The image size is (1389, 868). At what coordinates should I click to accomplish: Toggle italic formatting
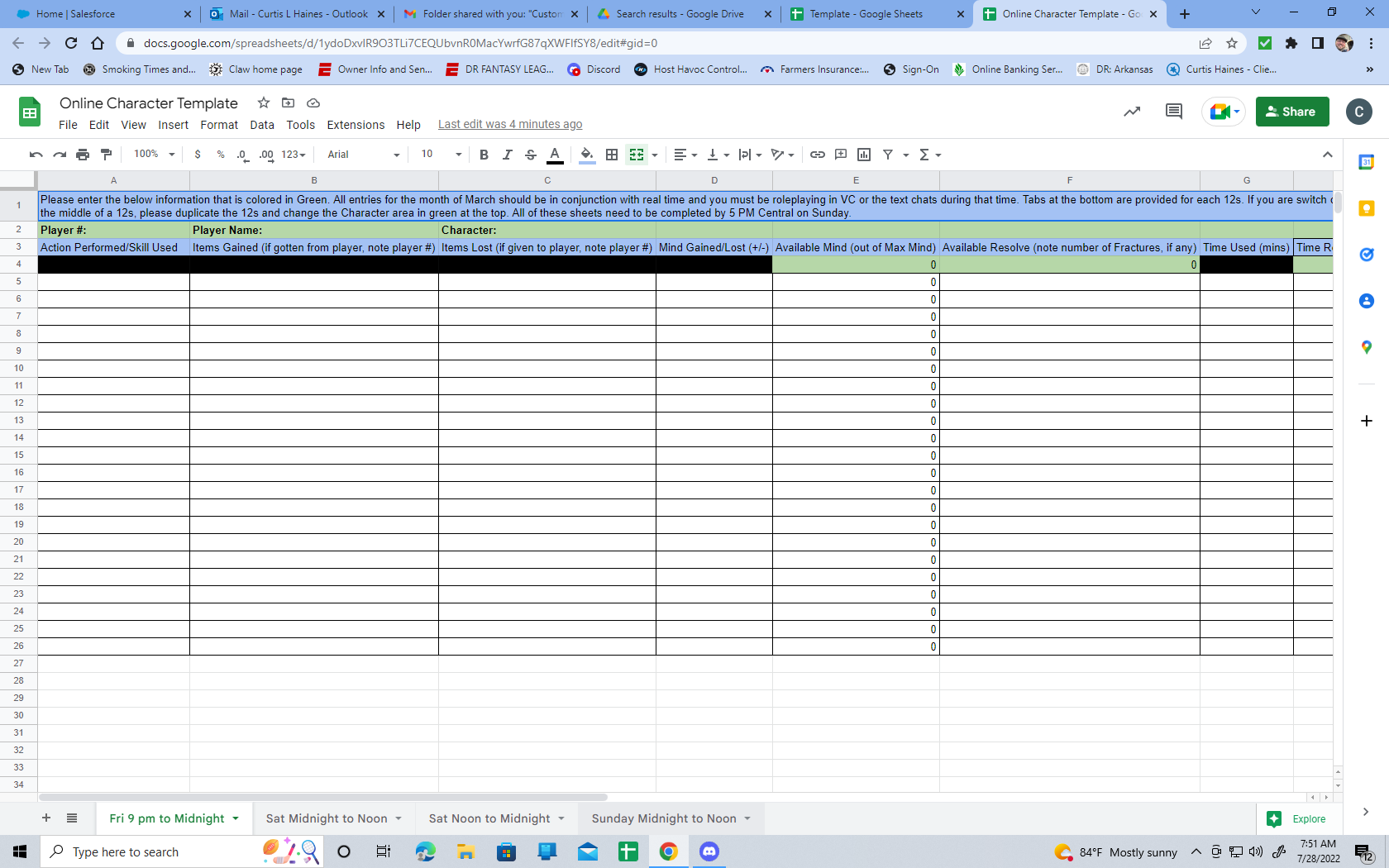(507, 155)
